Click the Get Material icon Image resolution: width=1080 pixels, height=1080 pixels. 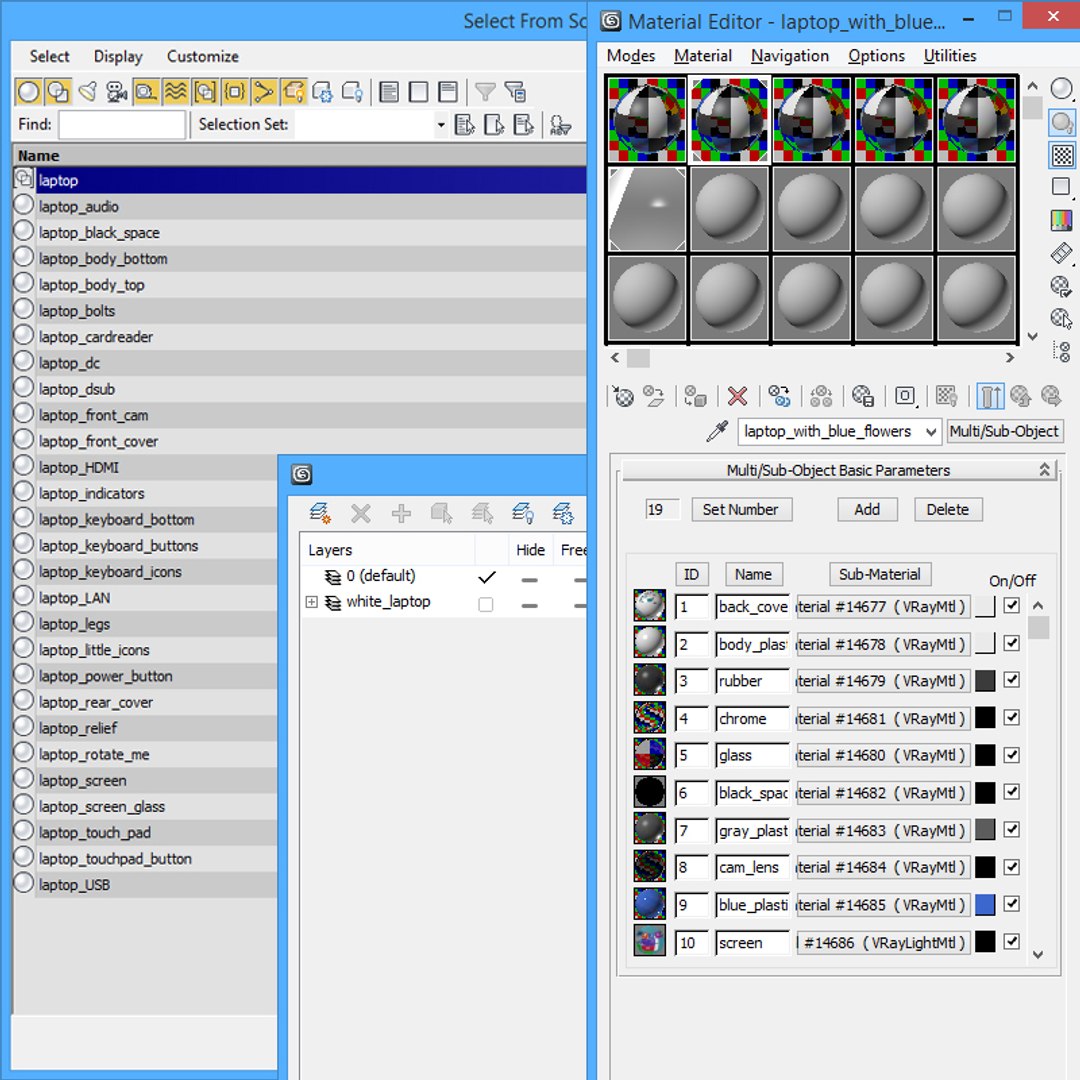pos(623,396)
